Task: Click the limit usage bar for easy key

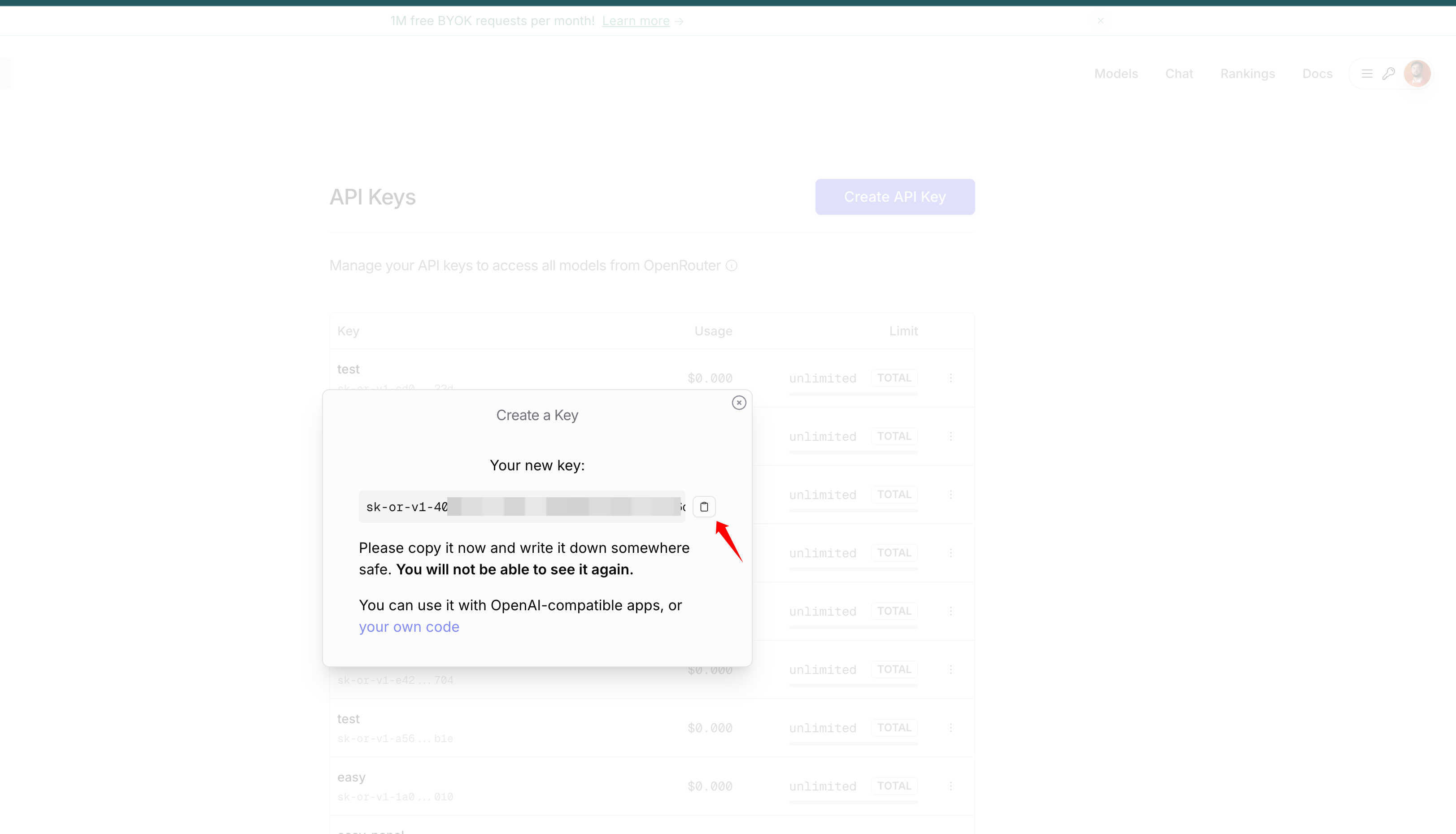Action: coord(853,802)
